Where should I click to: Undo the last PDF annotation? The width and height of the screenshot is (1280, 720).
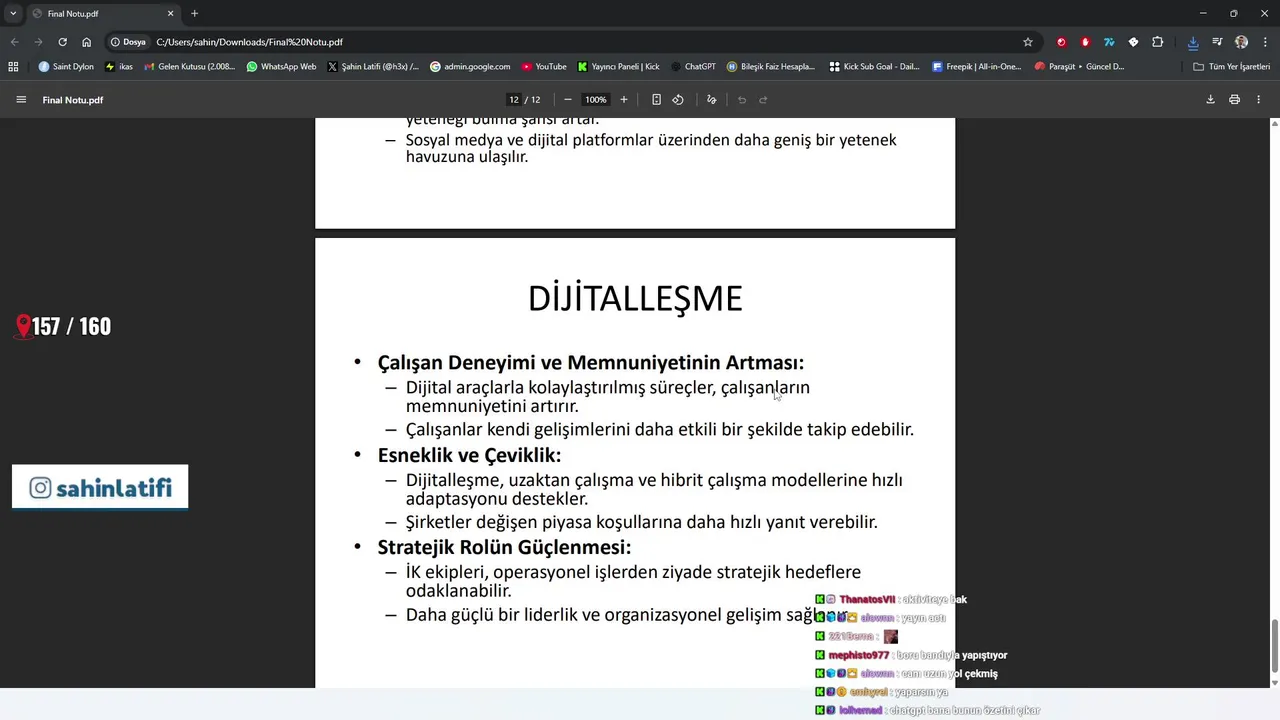click(x=742, y=100)
